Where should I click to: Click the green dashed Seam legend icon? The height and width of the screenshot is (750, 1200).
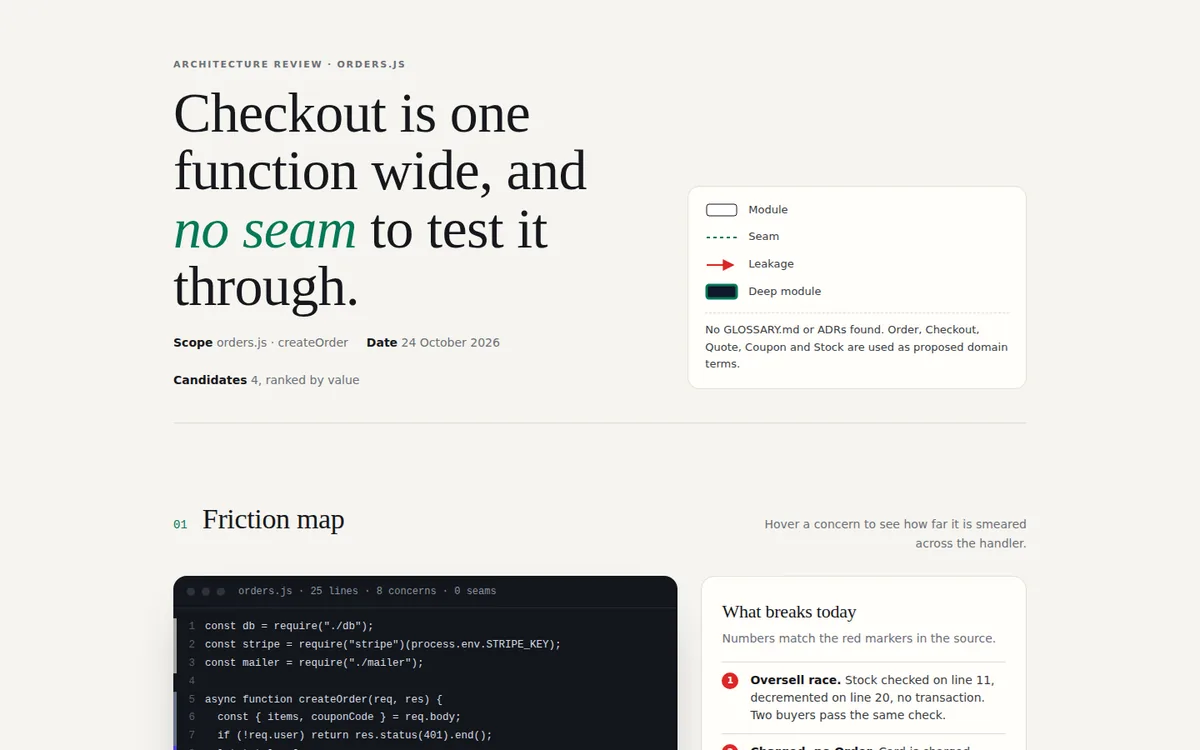(x=721, y=237)
